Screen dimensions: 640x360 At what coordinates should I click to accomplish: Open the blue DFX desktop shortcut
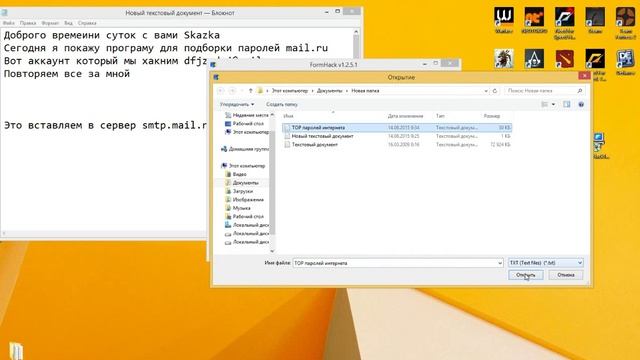pos(625,59)
